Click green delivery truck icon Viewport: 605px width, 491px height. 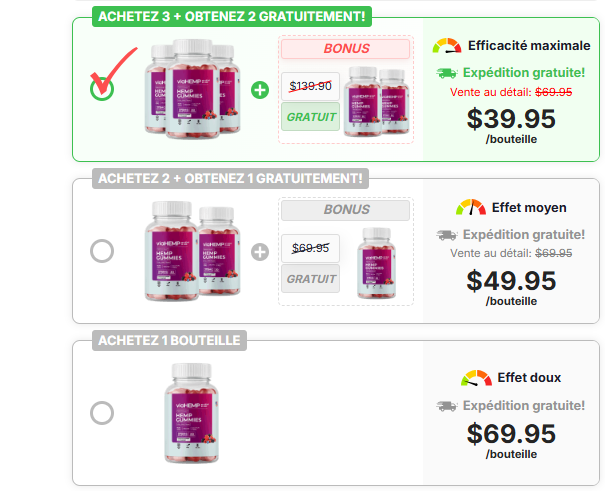447,73
